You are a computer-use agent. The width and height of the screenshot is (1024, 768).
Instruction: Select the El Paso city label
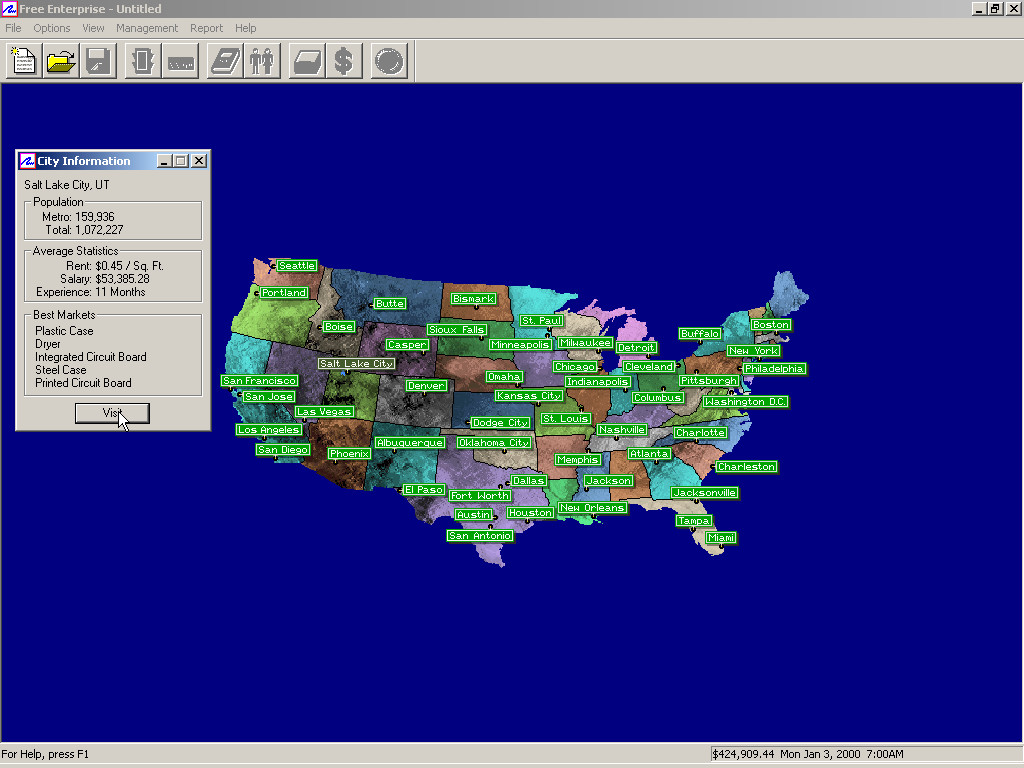(x=424, y=490)
